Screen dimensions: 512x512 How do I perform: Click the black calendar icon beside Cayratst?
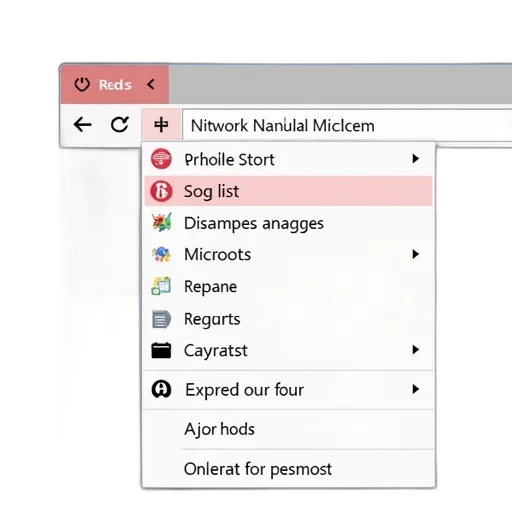coord(161,350)
